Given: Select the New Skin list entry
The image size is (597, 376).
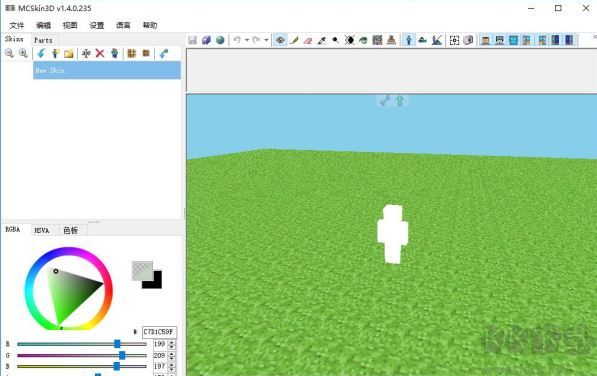Looking at the screenshot, I should tap(107, 70).
